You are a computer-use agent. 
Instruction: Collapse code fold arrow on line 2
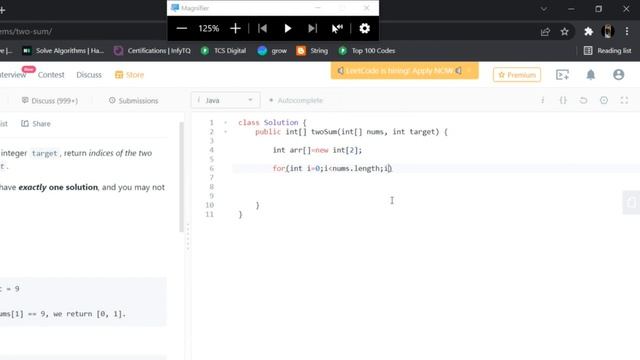pyautogui.click(x=225, y=132)
